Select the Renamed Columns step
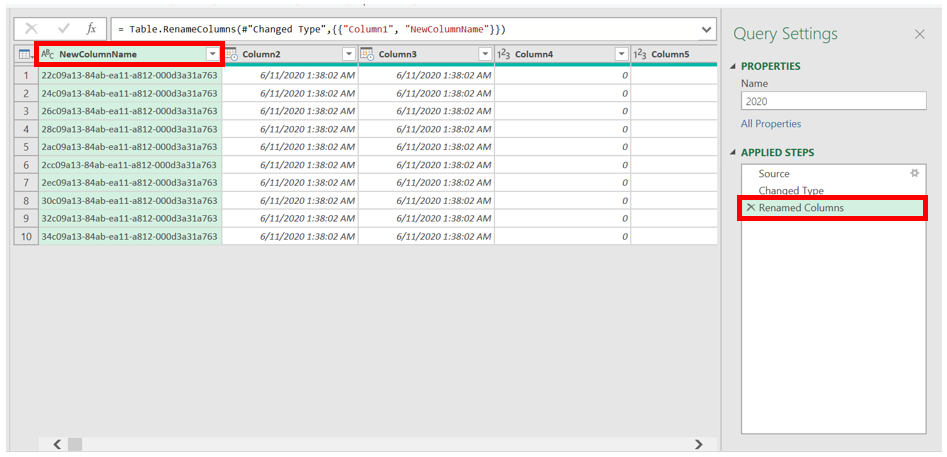 [x=833, y=208]
